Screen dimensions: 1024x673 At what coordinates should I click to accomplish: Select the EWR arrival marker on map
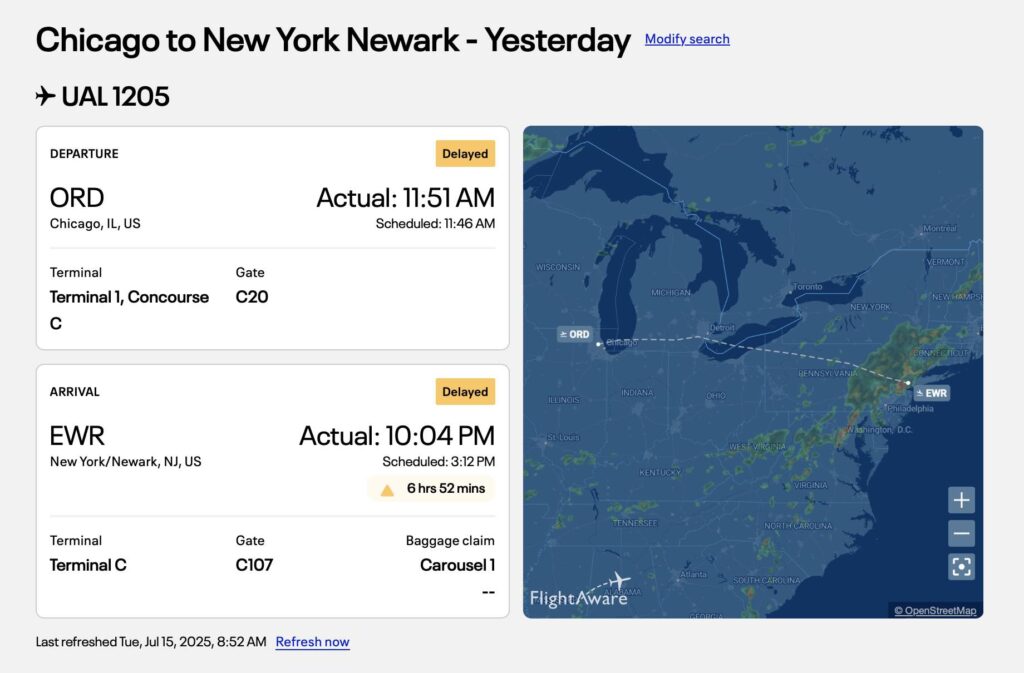[932, 393]
